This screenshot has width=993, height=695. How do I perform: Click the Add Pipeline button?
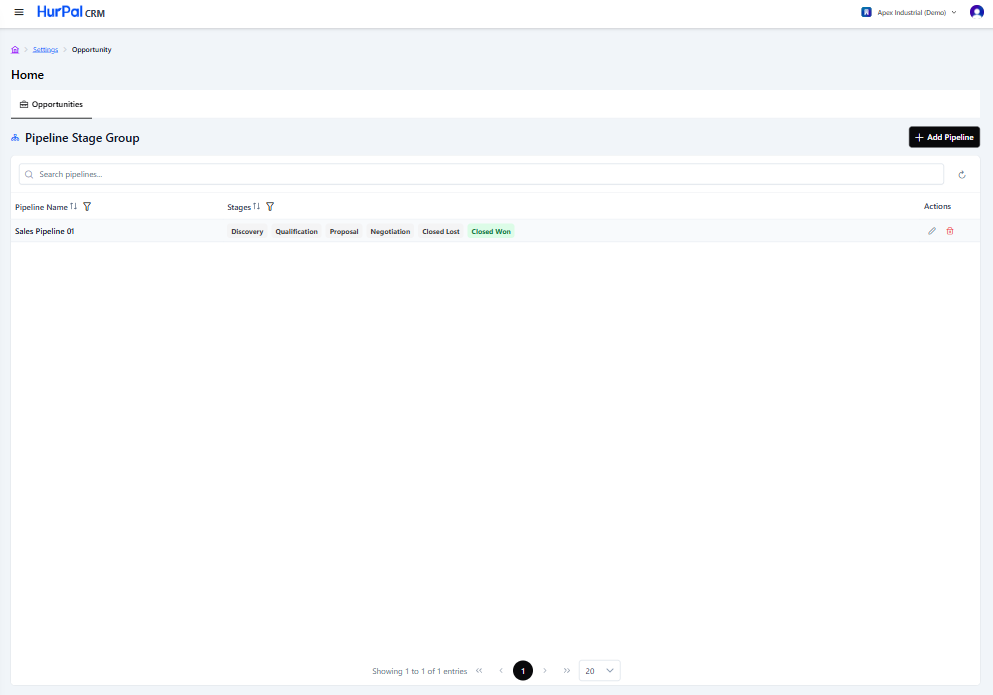(944, 137)
